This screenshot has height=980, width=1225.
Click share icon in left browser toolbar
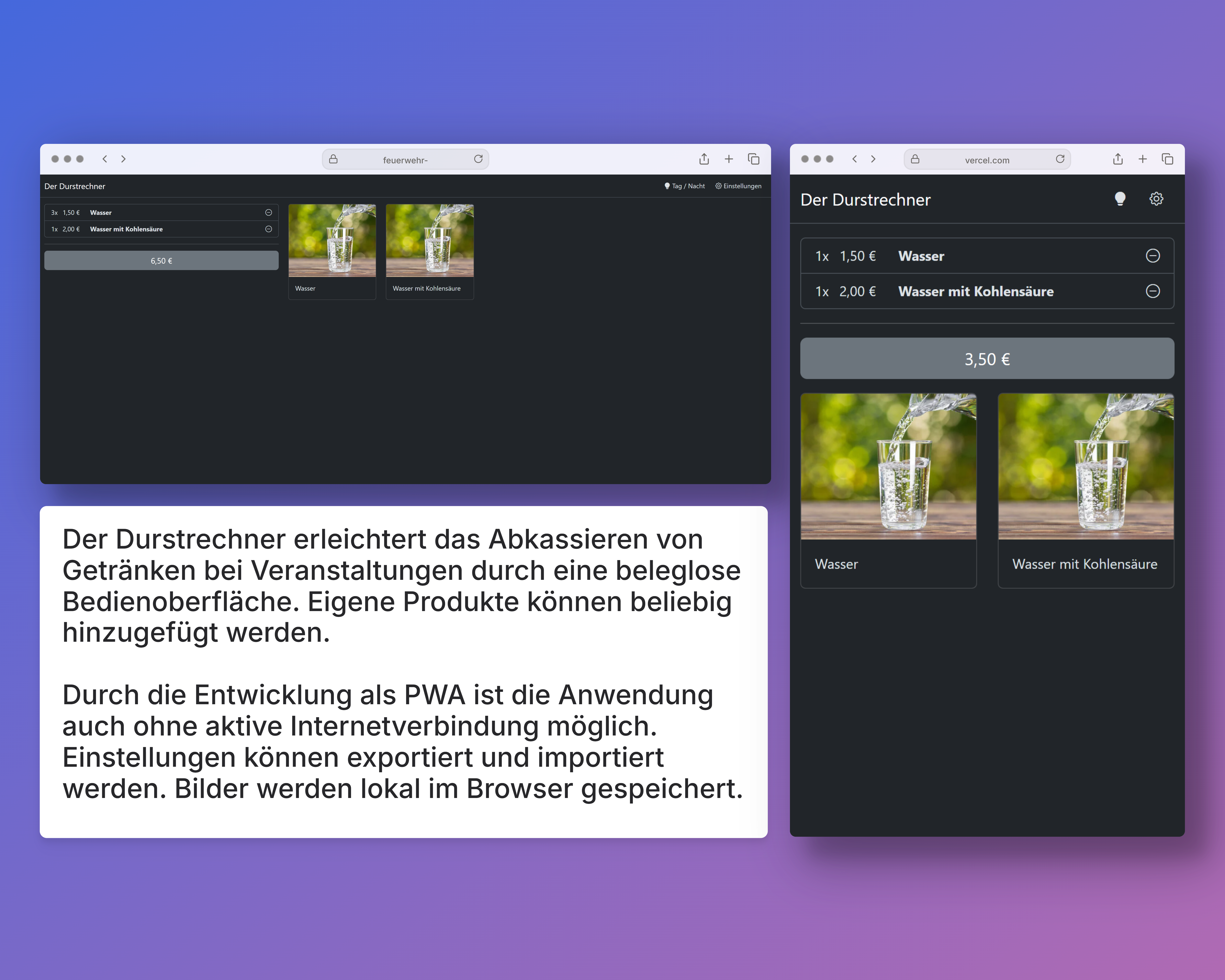click(x=704, y=159)
